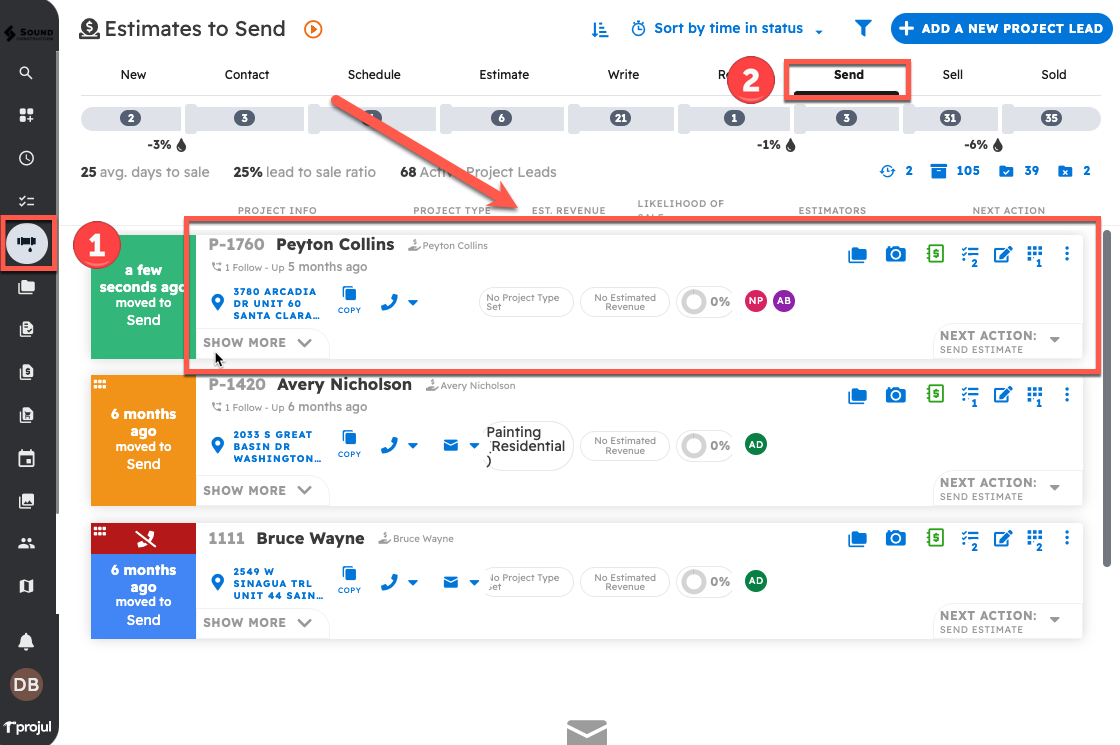Expand Show More on Peyton Collins card
Image resolution: width=1120 pixels, height=745 pixels.
click(x=258, y=342)
